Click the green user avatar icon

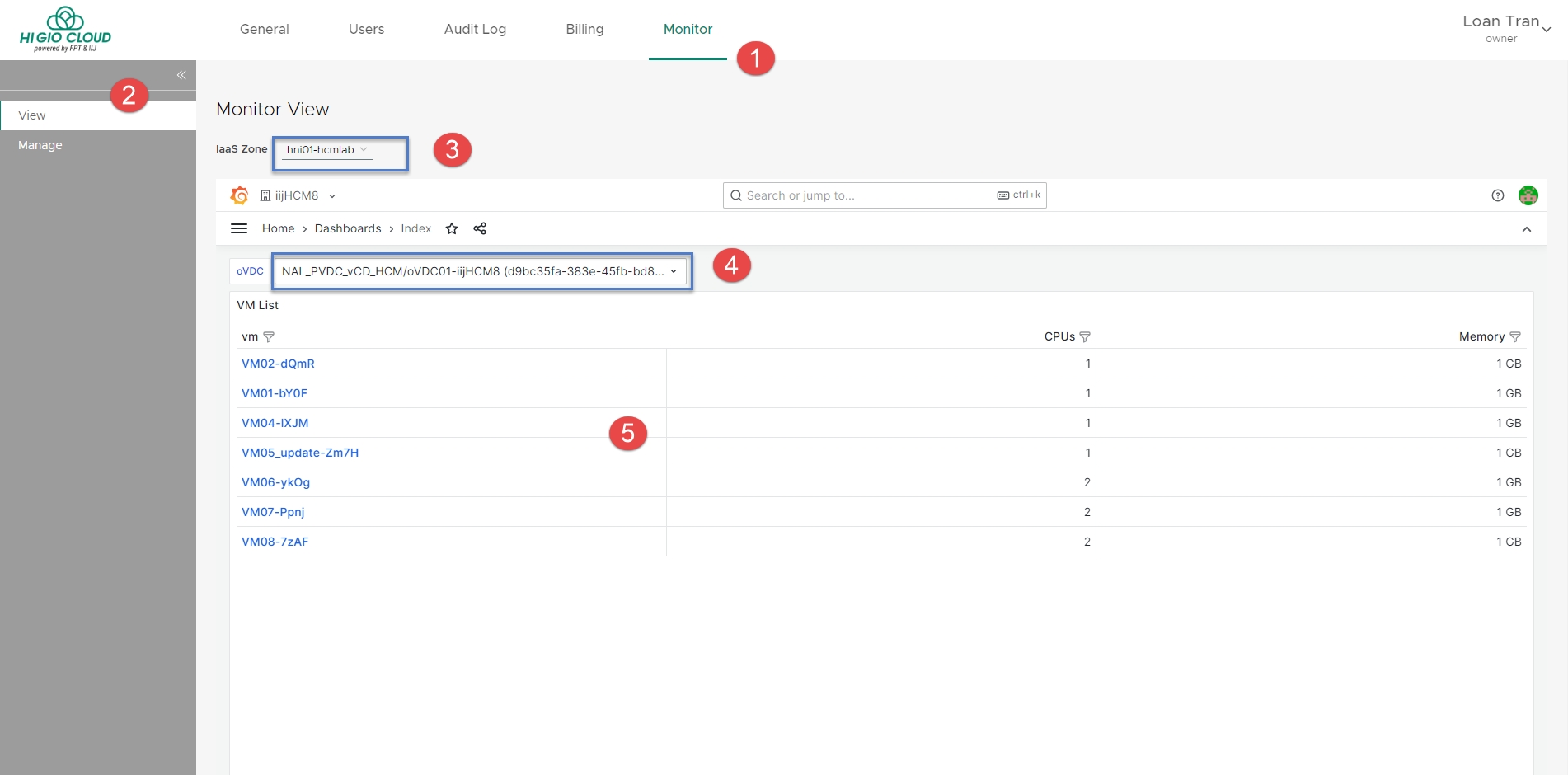pos(1528,195)
